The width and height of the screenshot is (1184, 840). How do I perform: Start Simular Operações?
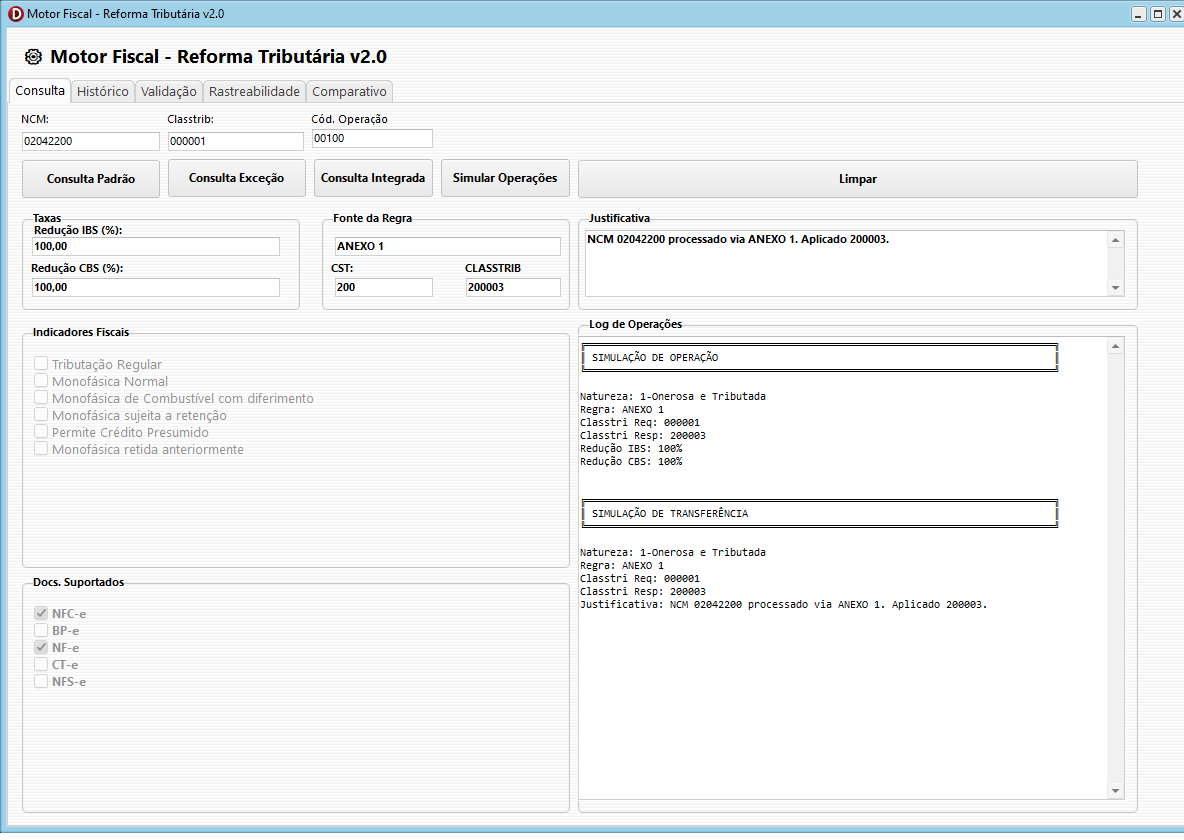tap(505, 179)
